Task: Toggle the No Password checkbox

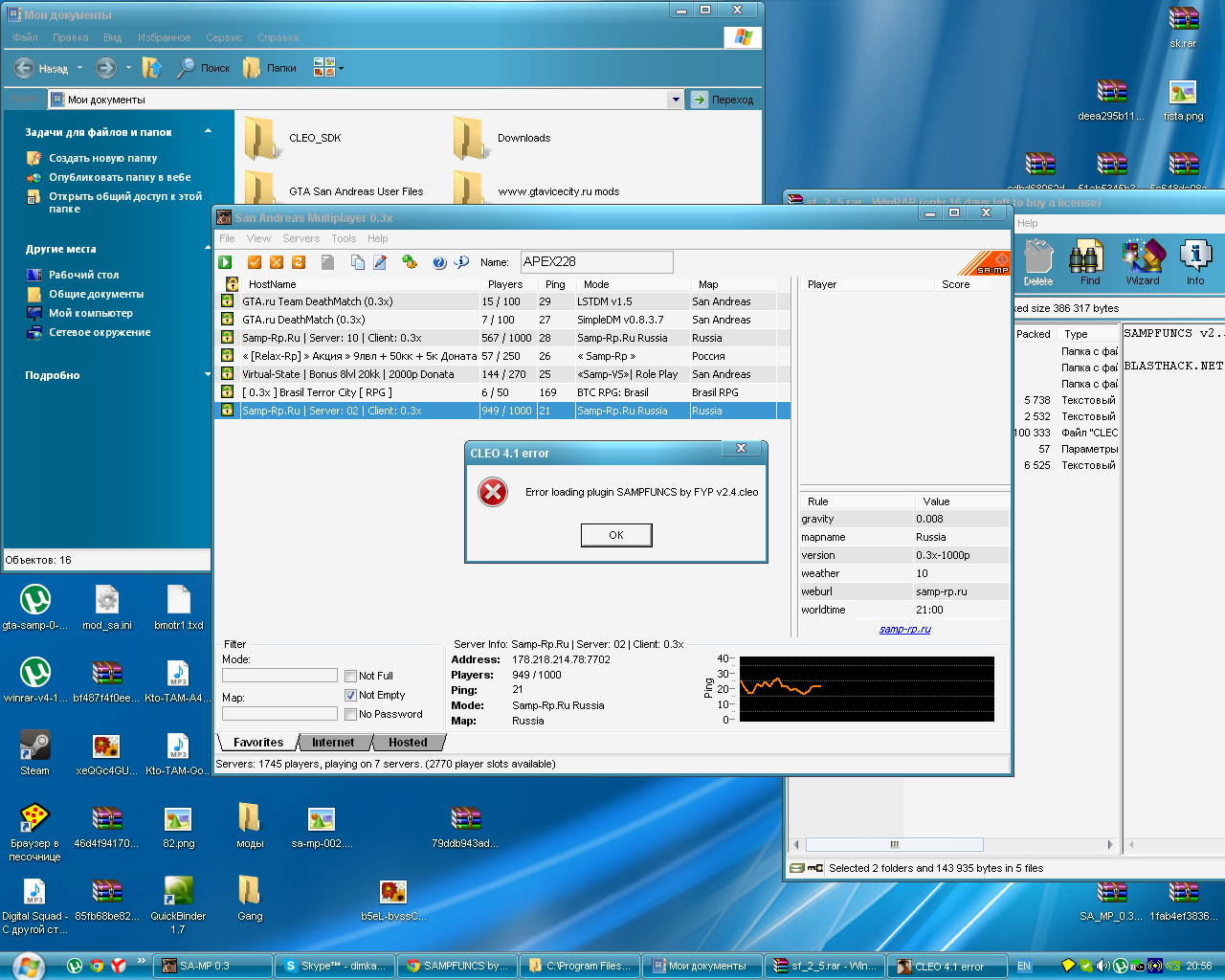Action: 351,714
